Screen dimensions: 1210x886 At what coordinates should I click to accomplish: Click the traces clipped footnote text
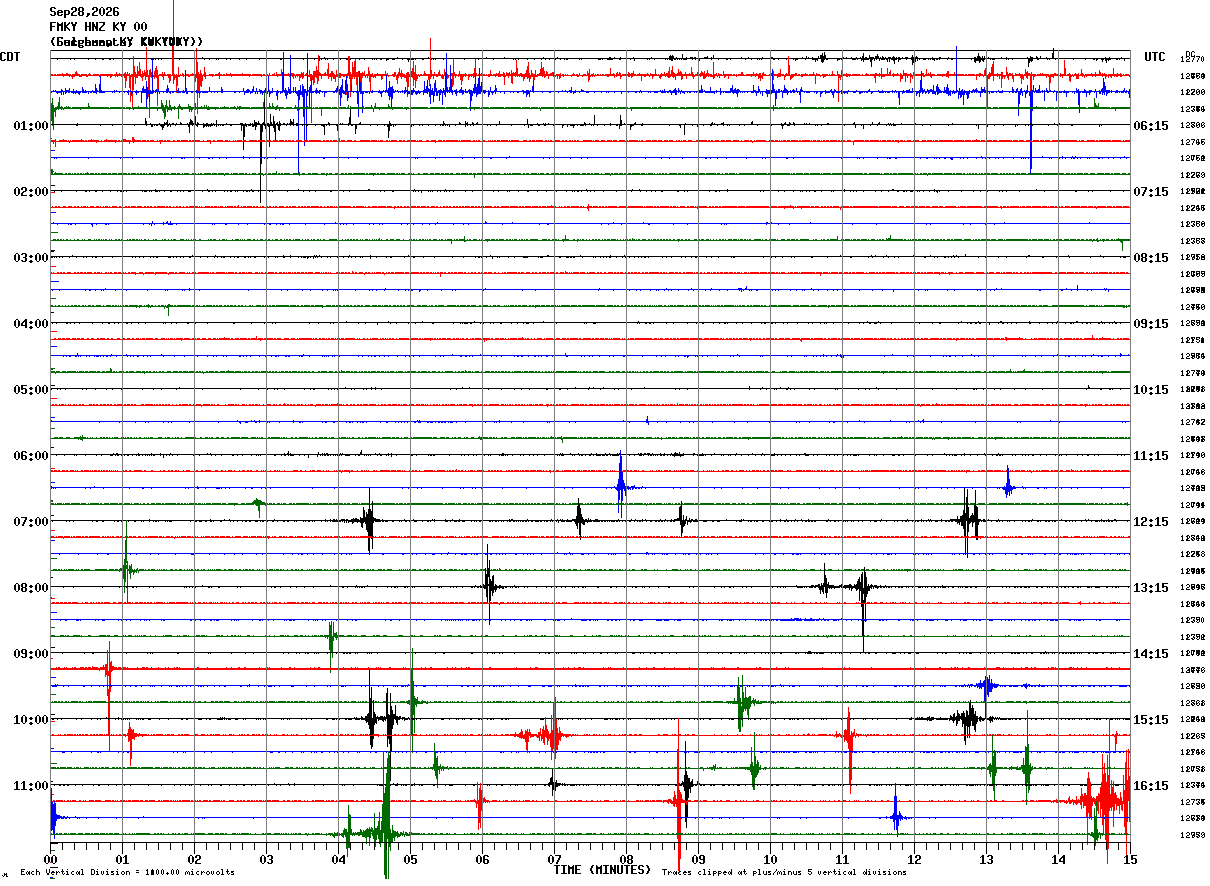[784, 872]
